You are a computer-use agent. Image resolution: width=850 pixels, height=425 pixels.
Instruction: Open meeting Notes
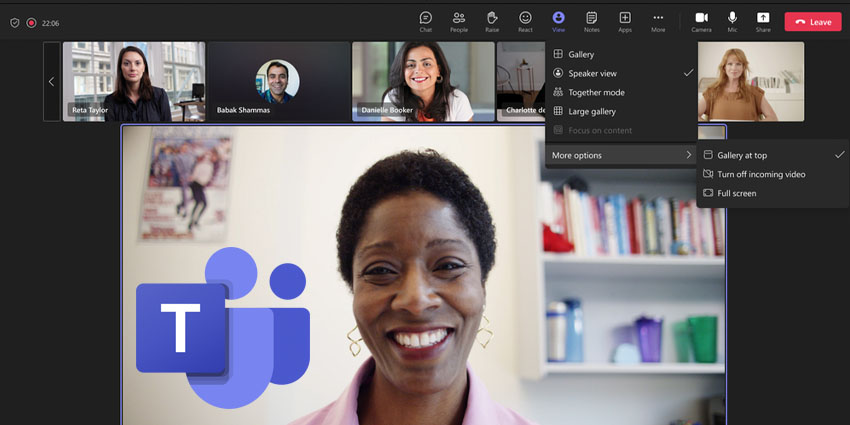(x=591, y=22)
